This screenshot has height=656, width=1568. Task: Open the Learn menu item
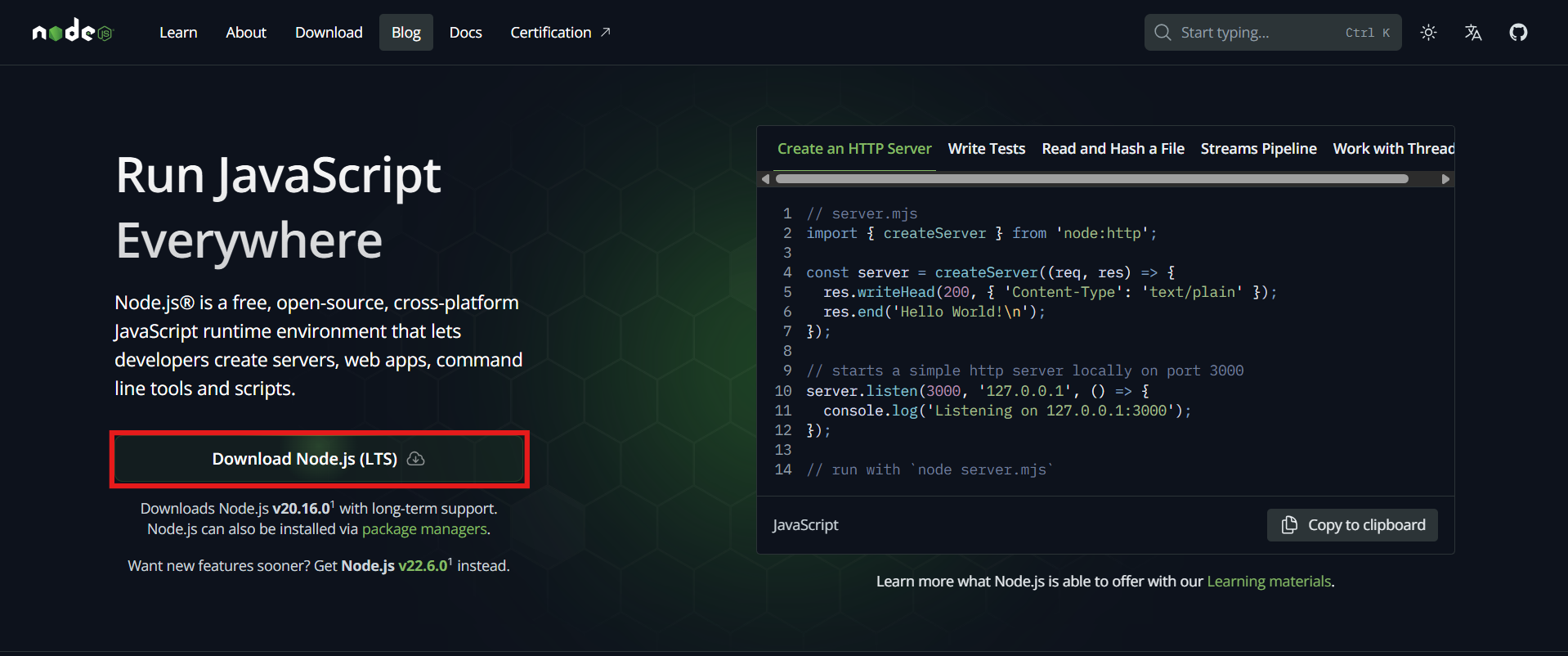coord(178,33)
